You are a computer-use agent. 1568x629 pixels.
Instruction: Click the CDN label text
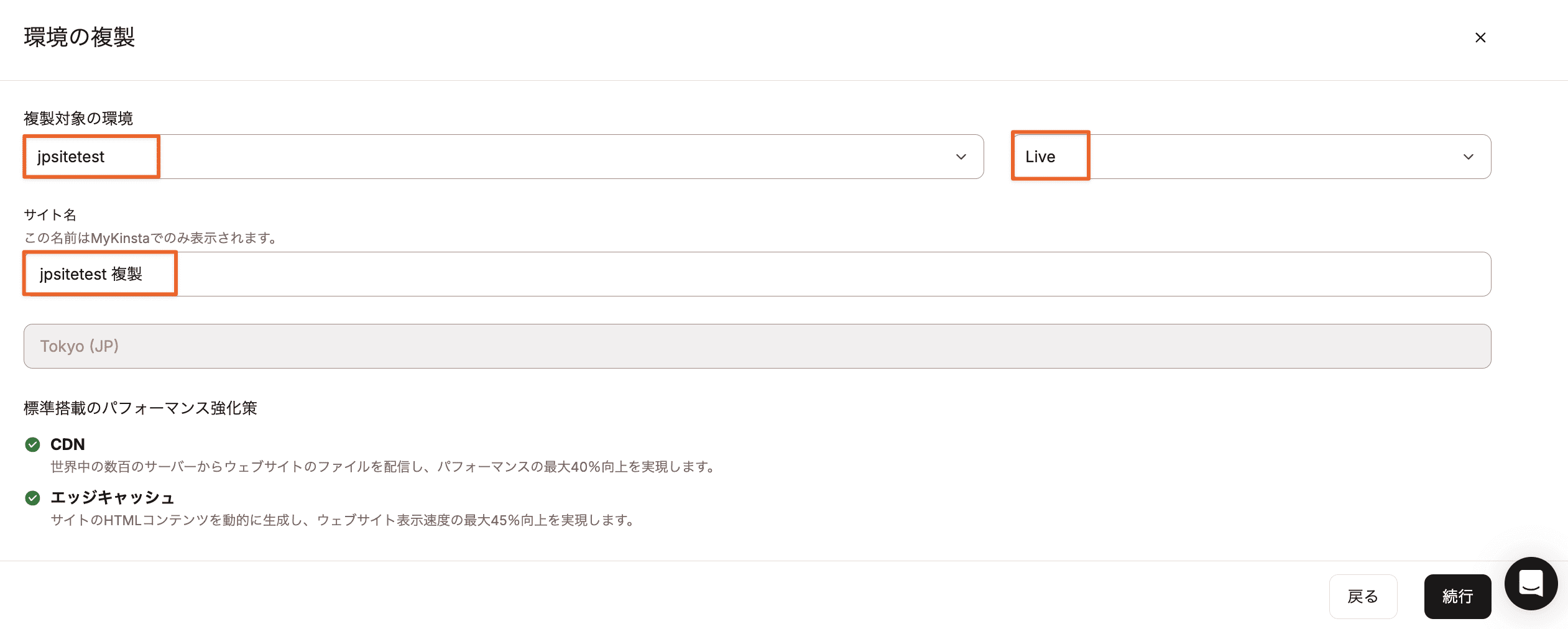tap(68, 444)
